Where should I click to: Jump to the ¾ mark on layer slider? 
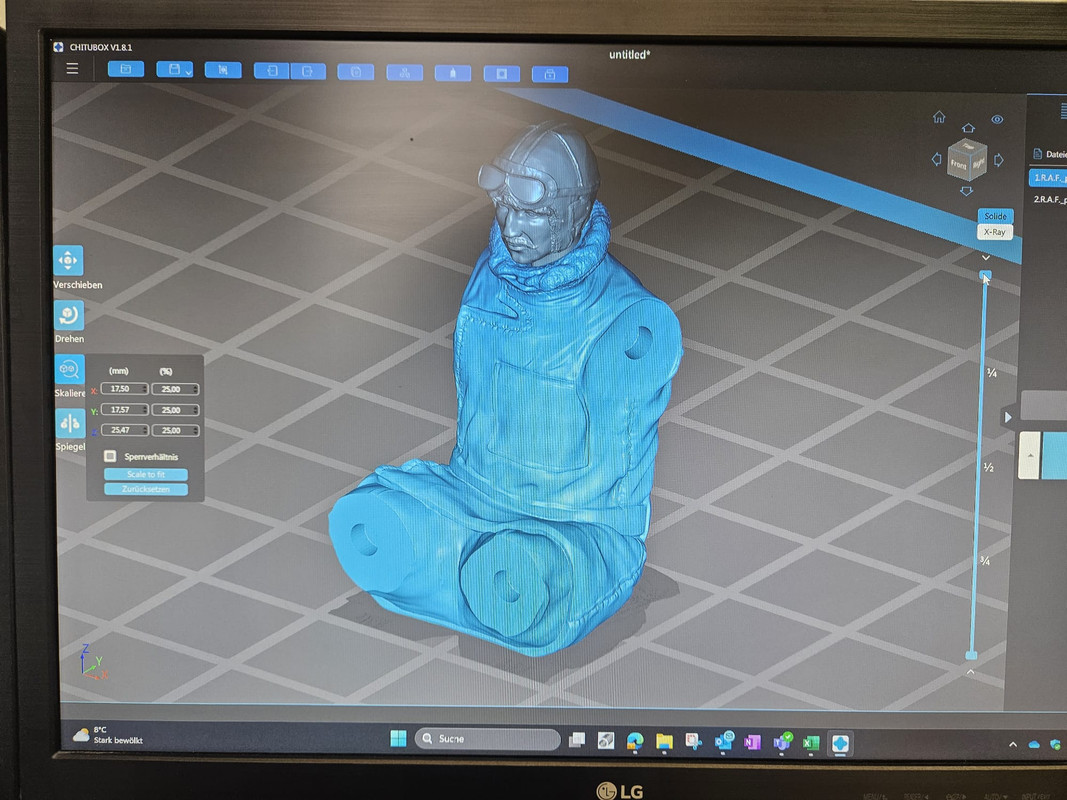(985, 561)
